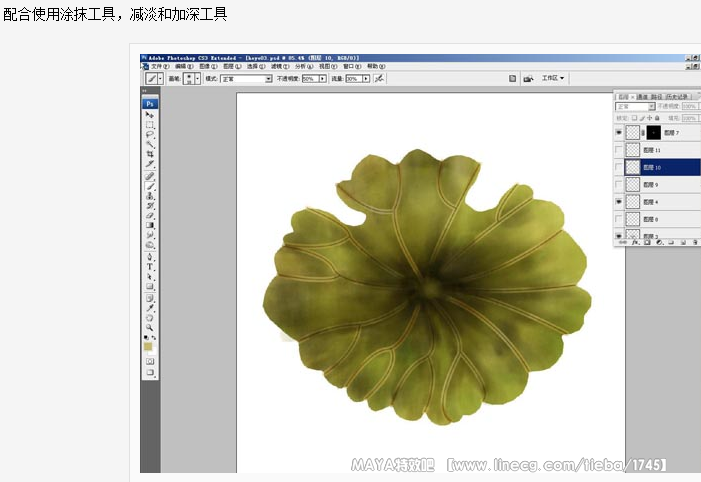Open the 滤镜 menu

(x=280, y=66)
